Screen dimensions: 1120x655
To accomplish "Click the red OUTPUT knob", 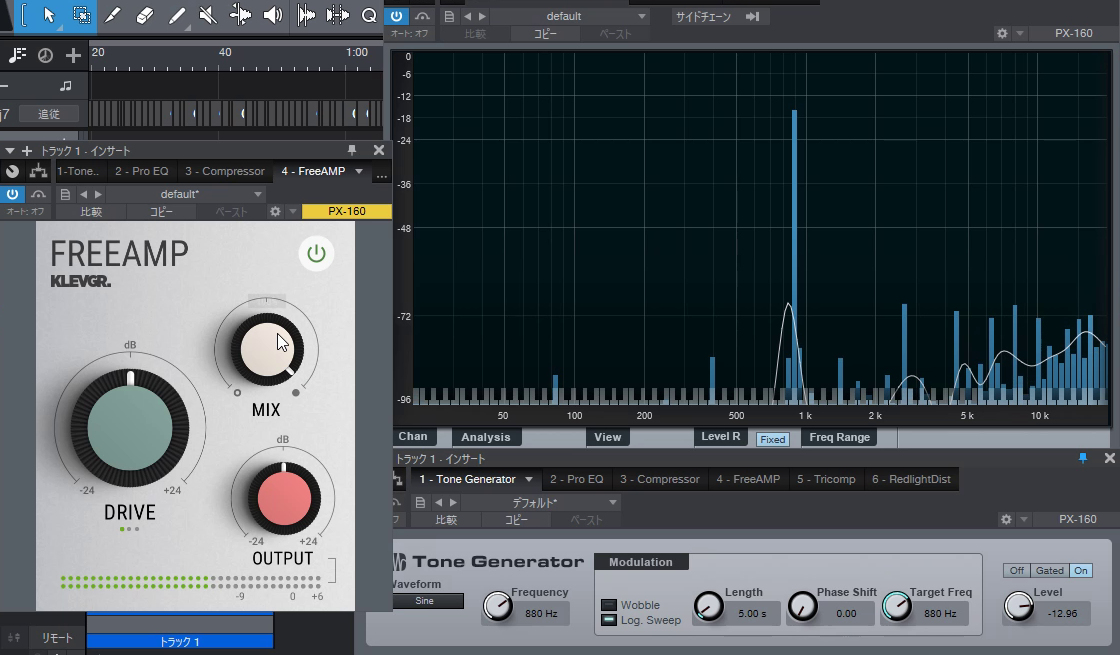I will [x=284, y=498].
